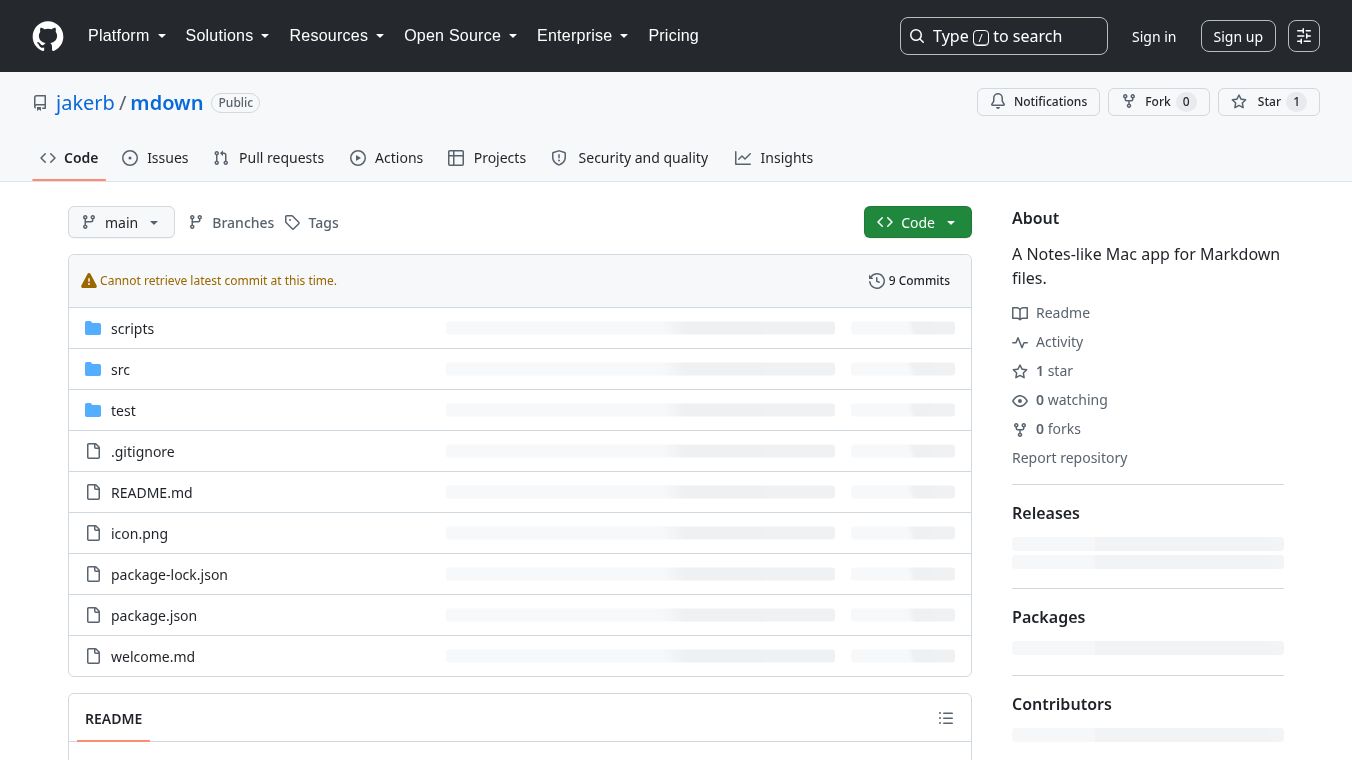Click the package-lock.json file icon
Screen dimensions: 1352x760
click(x=93, y=574)
